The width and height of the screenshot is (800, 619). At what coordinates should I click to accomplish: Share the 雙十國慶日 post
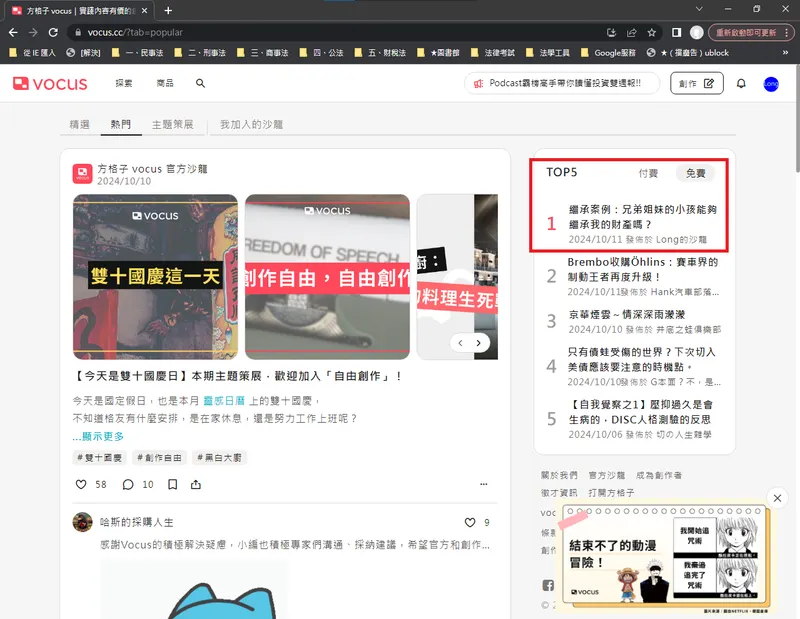[196, 484]
